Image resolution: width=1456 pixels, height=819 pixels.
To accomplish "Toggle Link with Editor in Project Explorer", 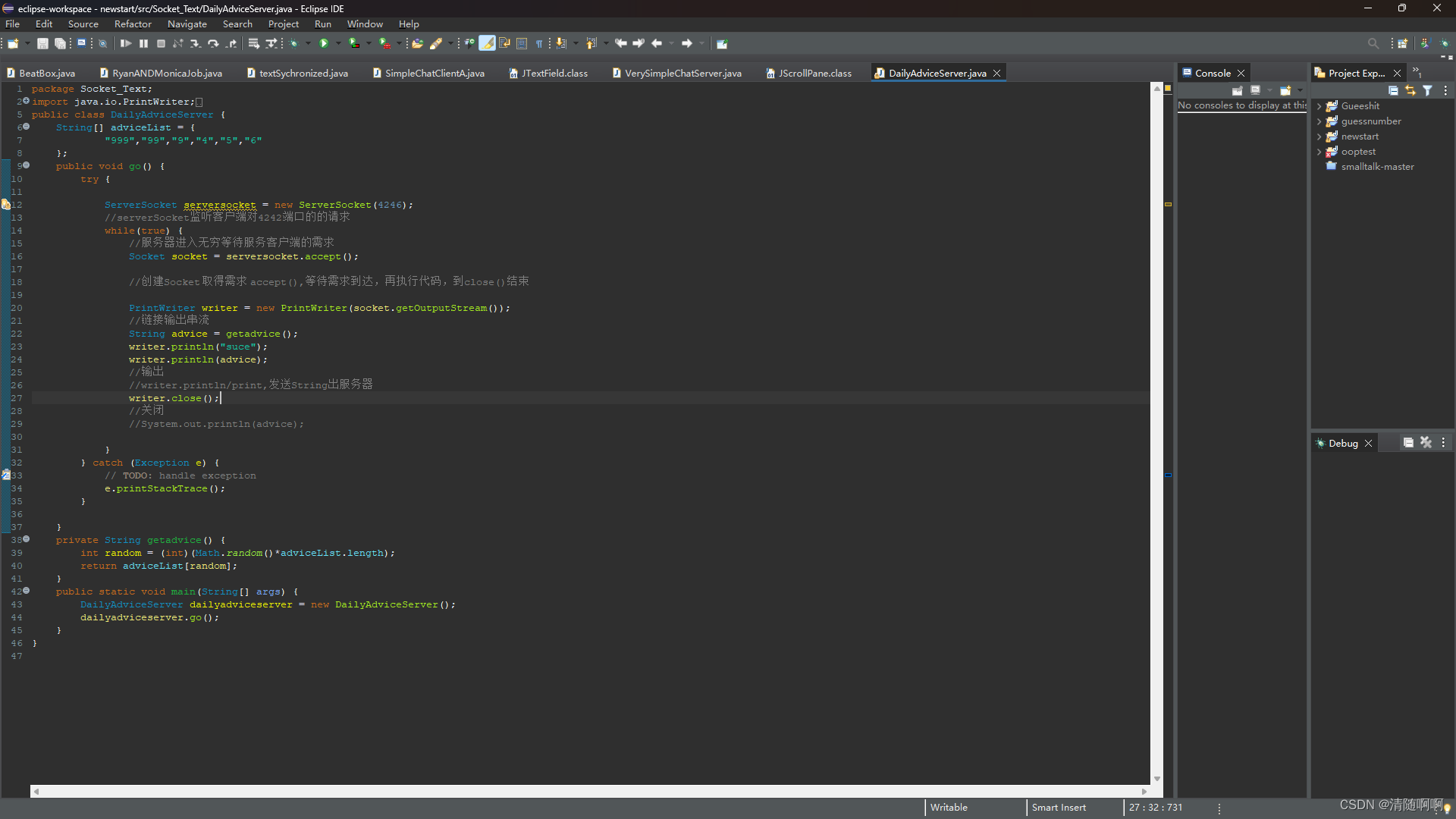I will tap(1410, 90).
